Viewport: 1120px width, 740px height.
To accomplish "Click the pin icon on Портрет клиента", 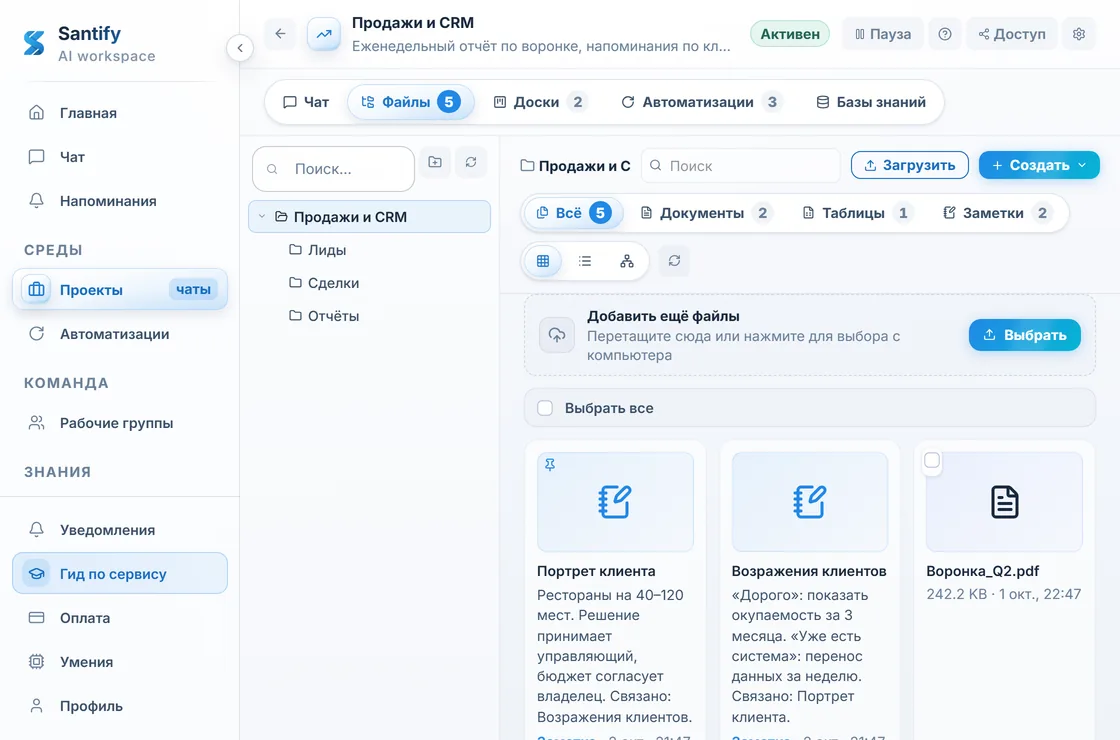I will [550, 464].
